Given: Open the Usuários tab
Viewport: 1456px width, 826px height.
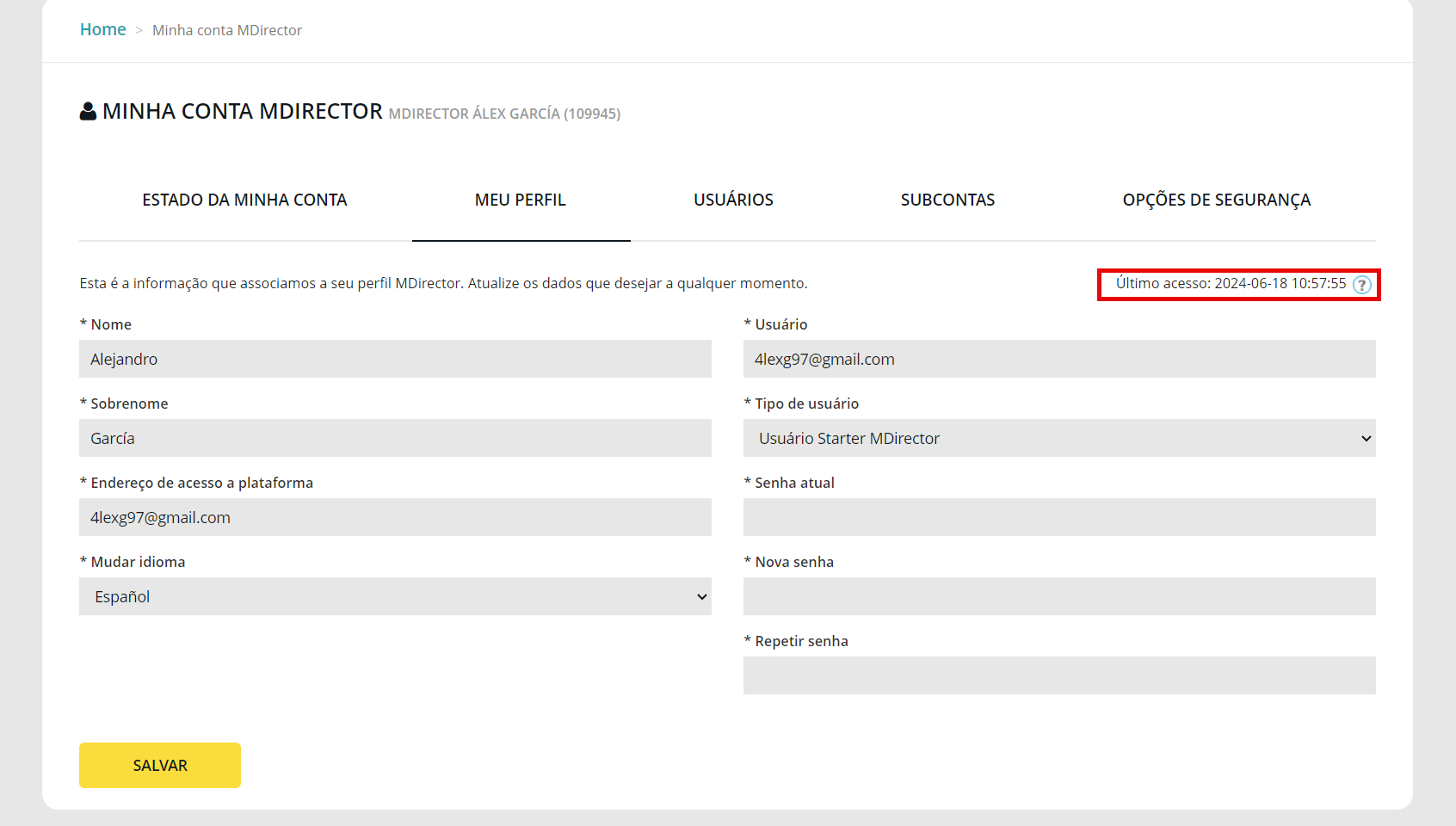Looking at the screenshot, I should (x=733, y=200).
